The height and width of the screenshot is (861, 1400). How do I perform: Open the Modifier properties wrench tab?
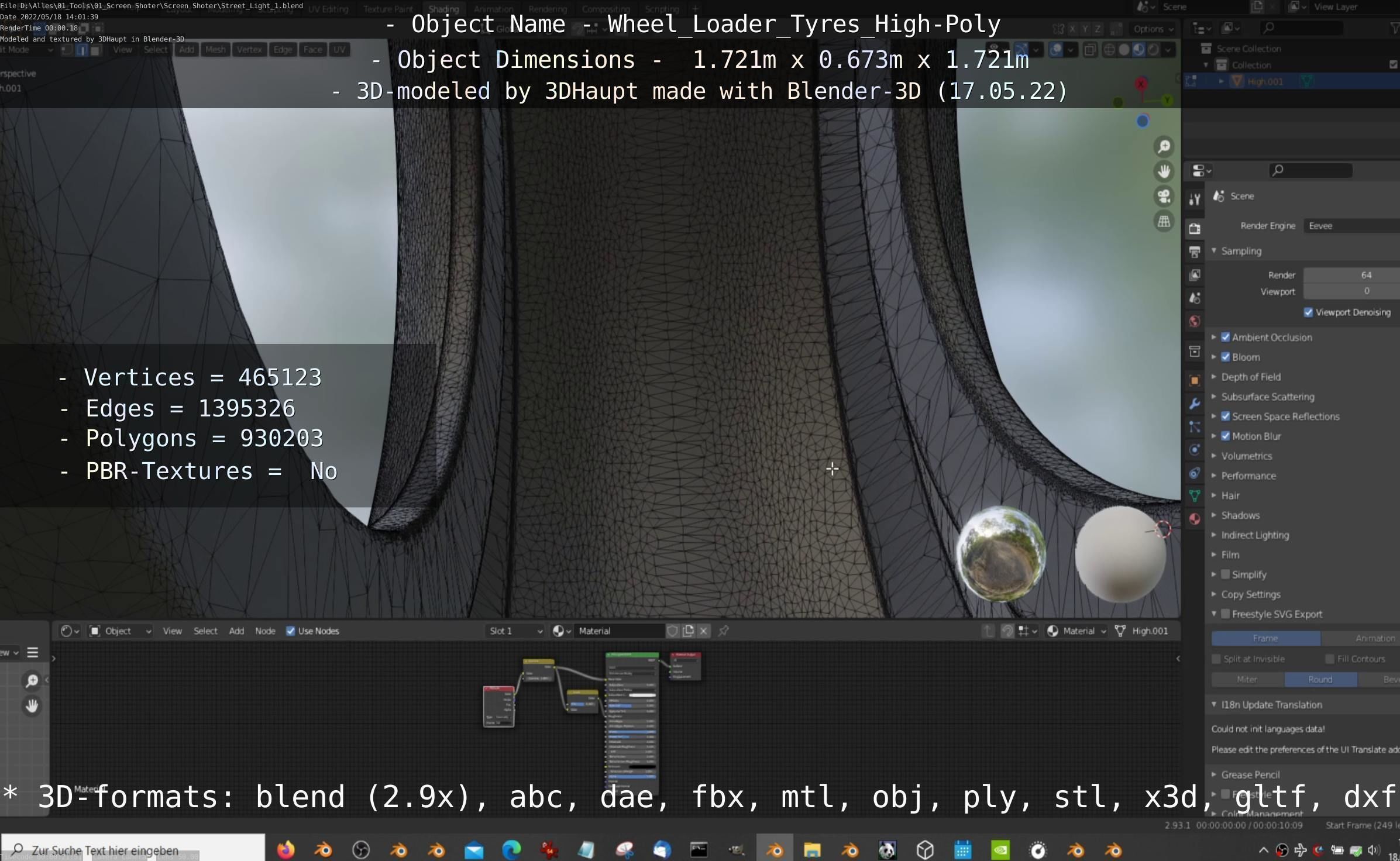point(1195,404)
